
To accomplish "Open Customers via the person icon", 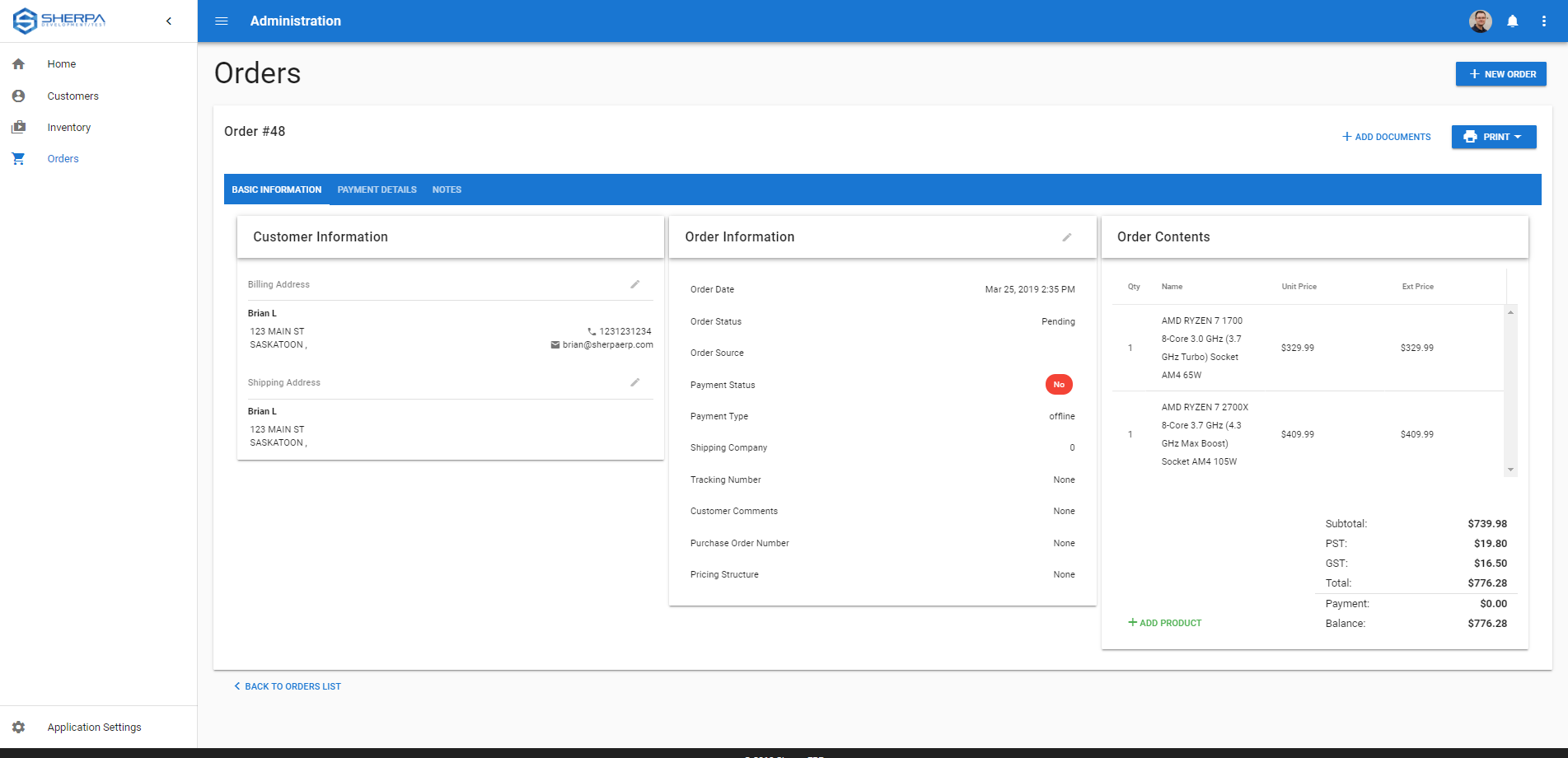I will pyautogui.click(x=18, y=96).
